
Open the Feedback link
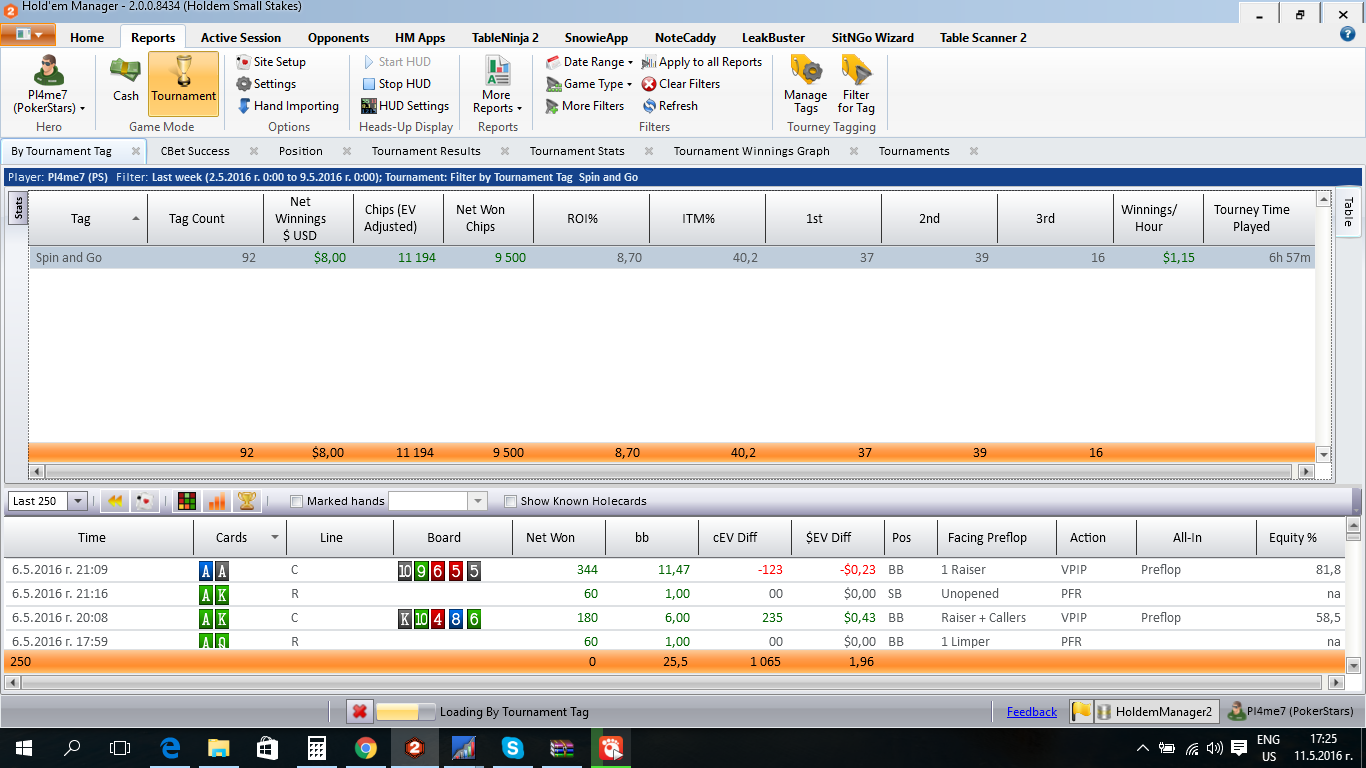tap(1032, 712)
